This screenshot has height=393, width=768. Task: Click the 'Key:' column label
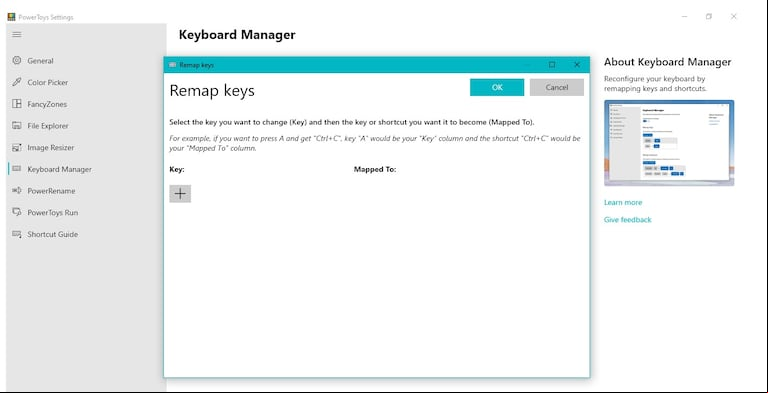(x=177, y=170)
